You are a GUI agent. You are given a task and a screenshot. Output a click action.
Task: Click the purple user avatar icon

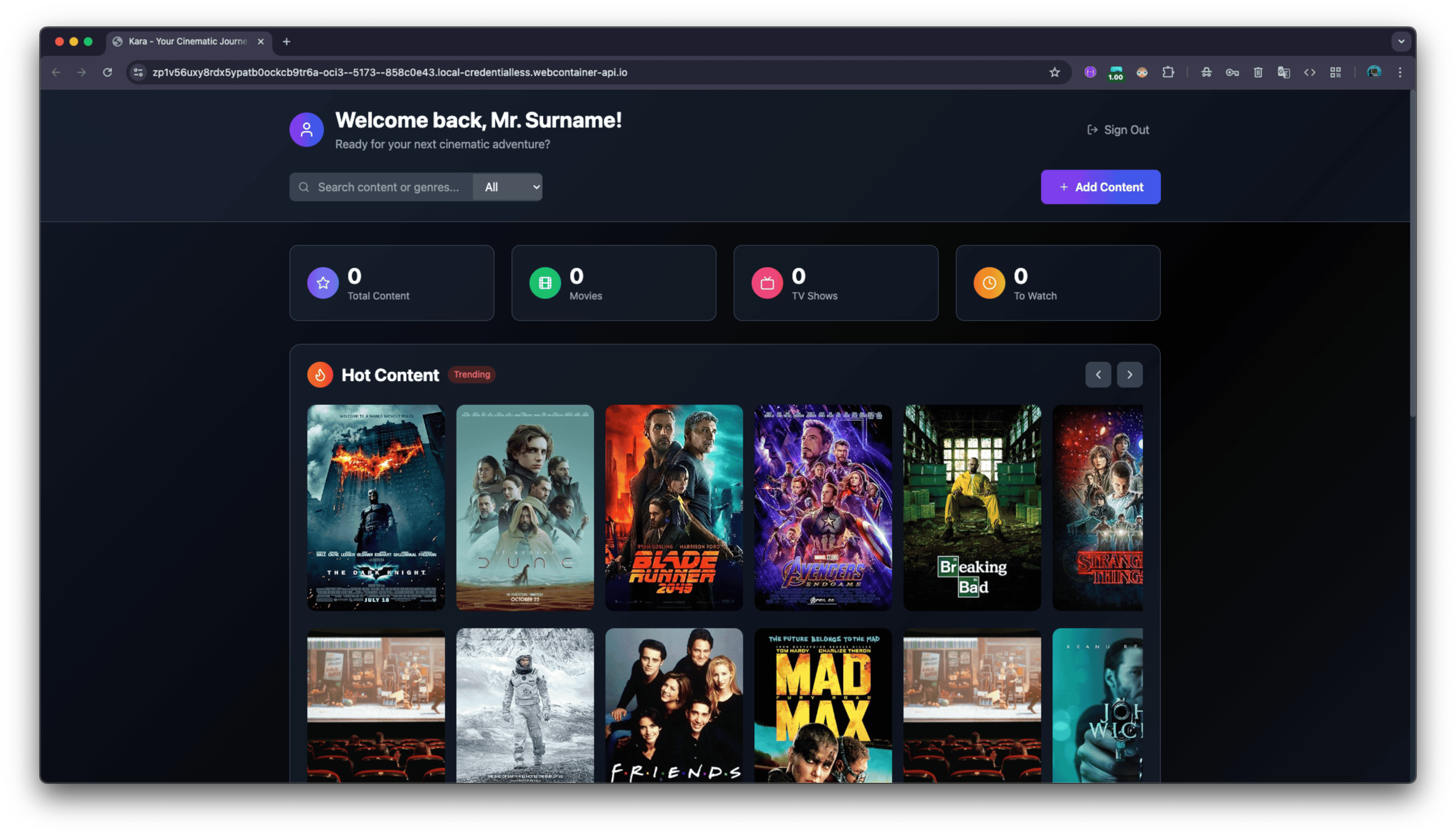(306, 130)
